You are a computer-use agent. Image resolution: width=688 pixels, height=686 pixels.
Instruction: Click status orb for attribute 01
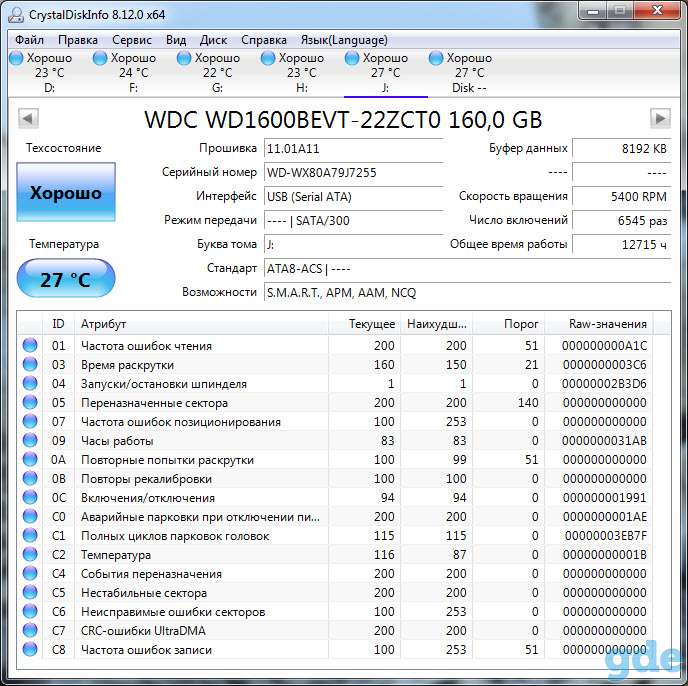click(30, 345)
